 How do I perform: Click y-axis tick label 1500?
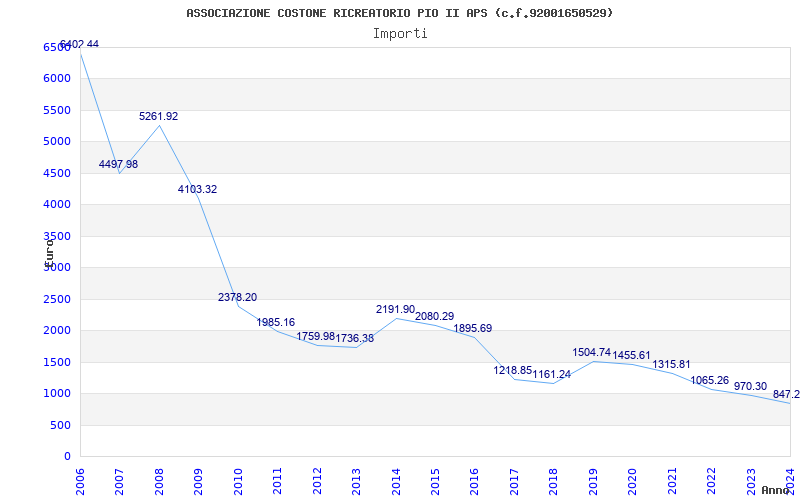click(57, 362)
